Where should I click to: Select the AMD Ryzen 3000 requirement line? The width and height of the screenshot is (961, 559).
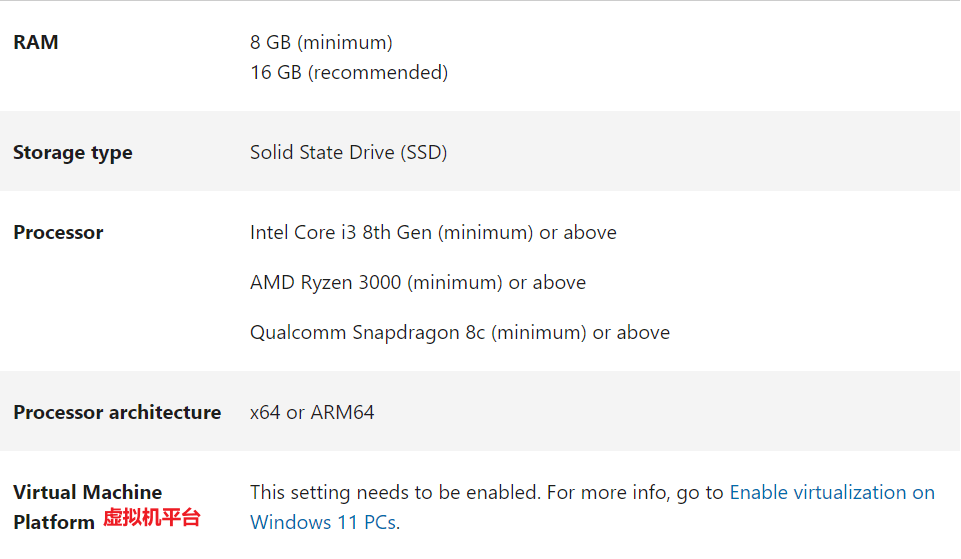point(417,283)
